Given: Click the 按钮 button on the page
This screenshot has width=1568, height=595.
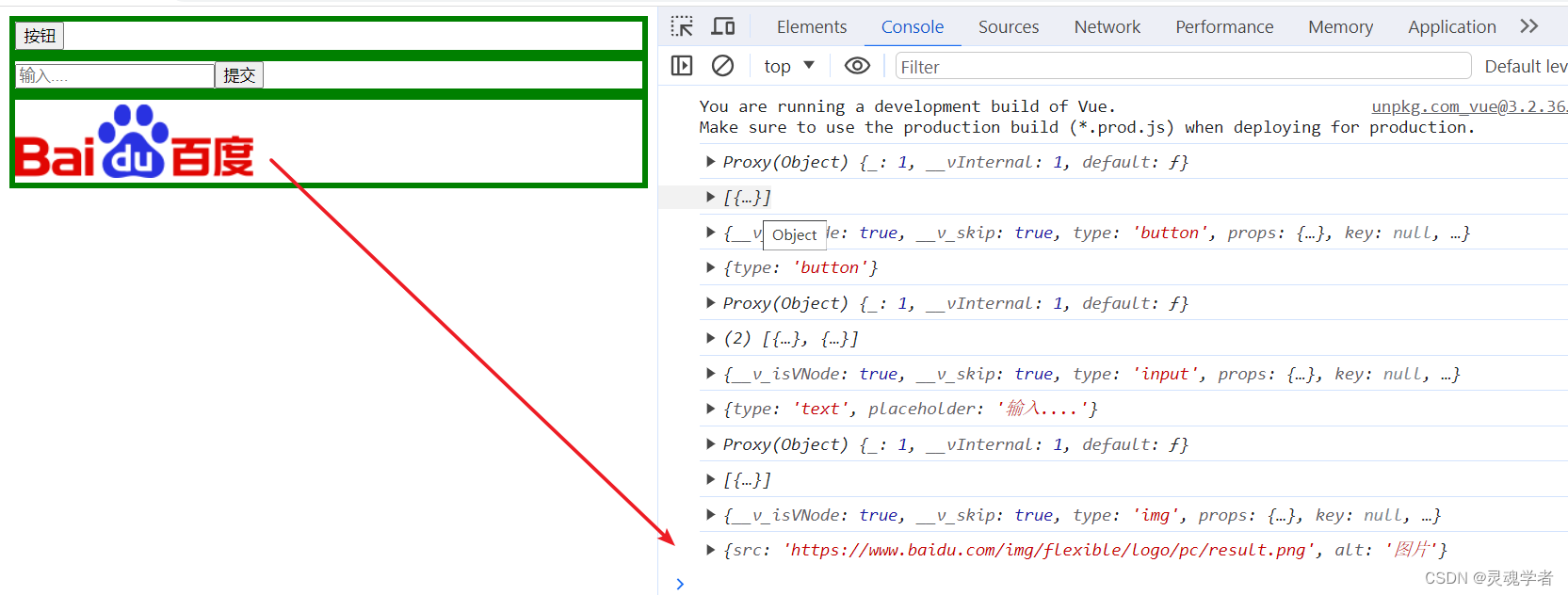Looking at the screenshot, I should pos(40,36).
